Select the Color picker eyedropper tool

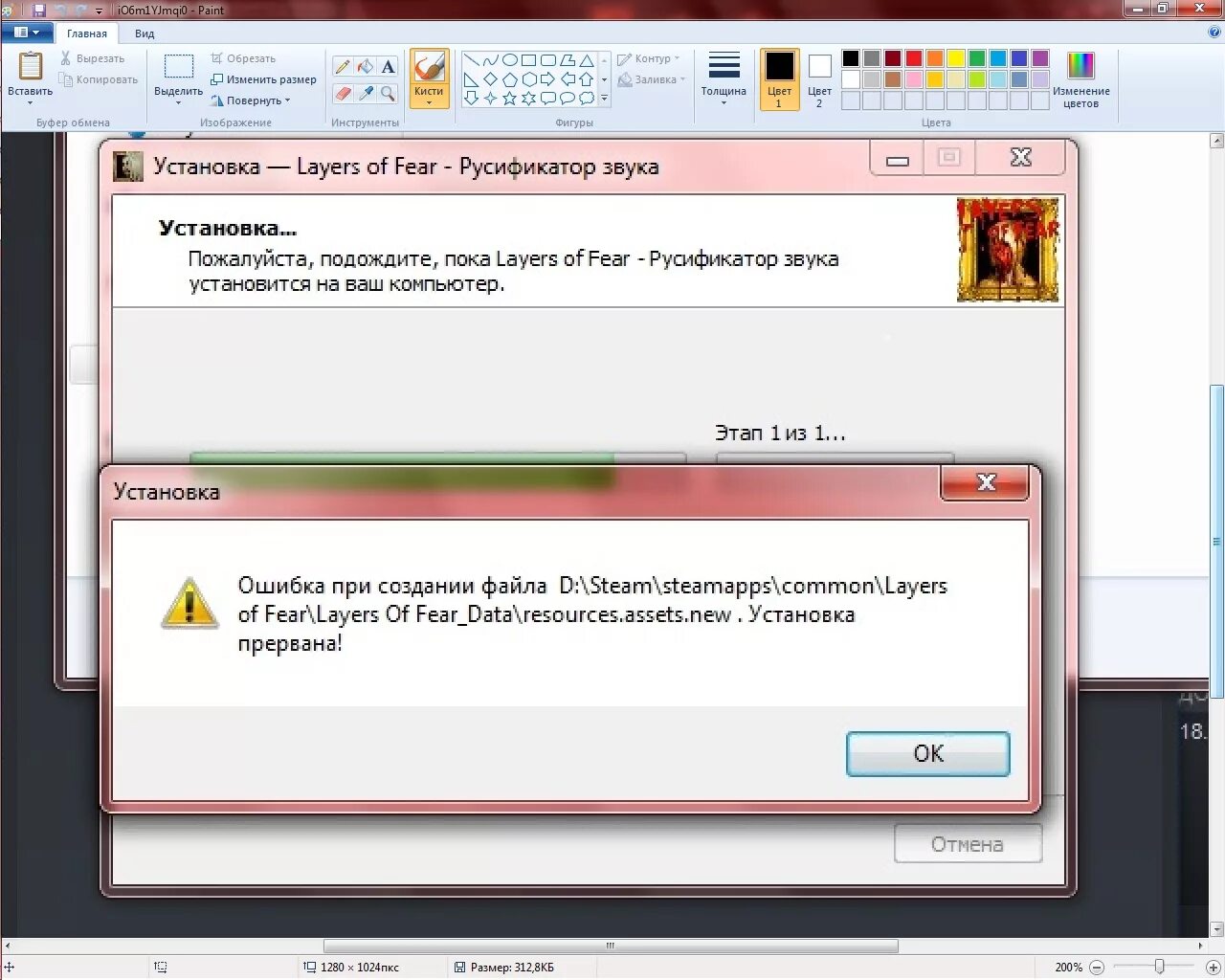(366, 93)
